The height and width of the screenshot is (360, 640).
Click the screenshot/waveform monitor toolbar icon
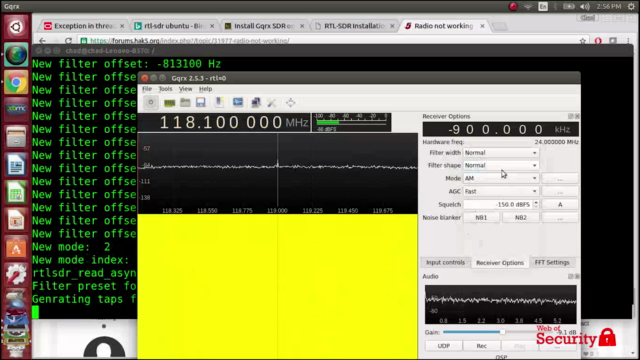point(238,102)
